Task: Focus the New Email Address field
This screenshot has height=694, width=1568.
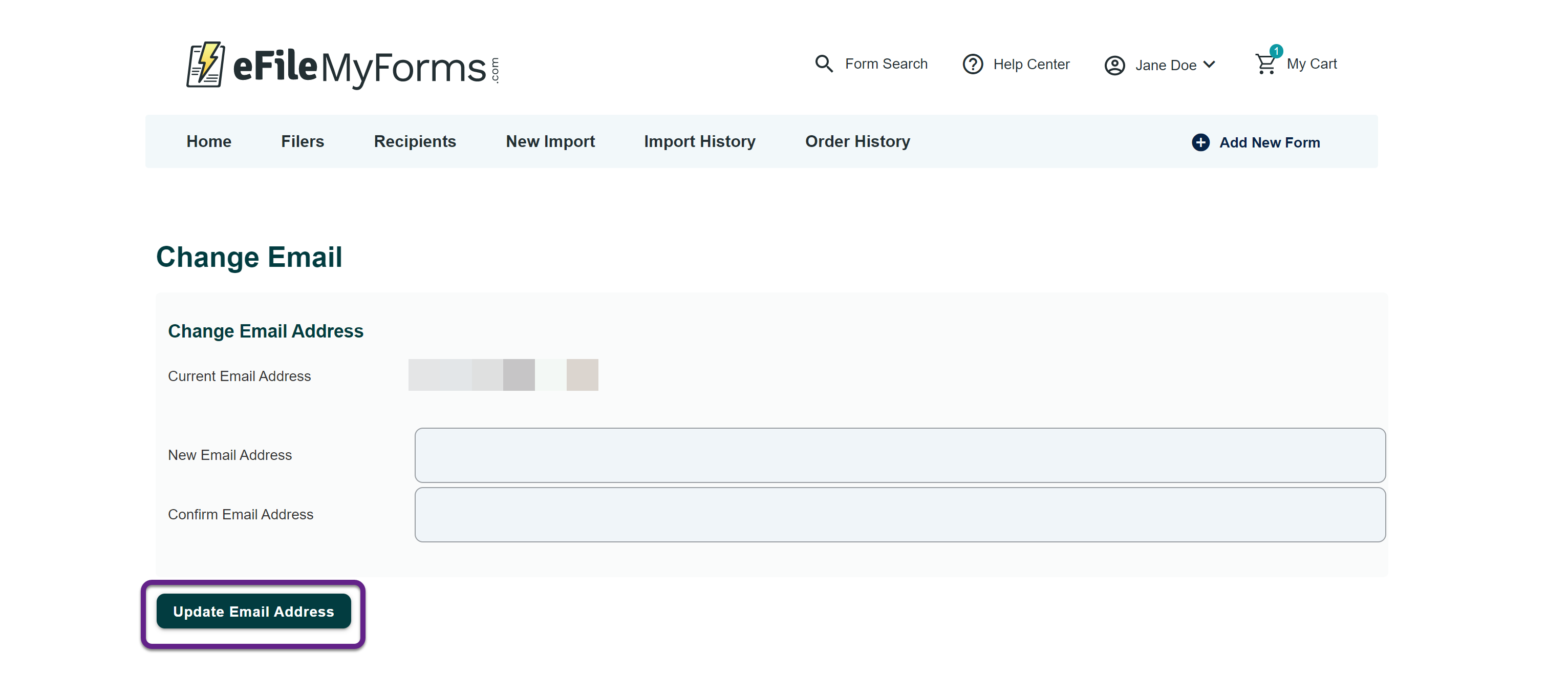Action: coord(899,455)
